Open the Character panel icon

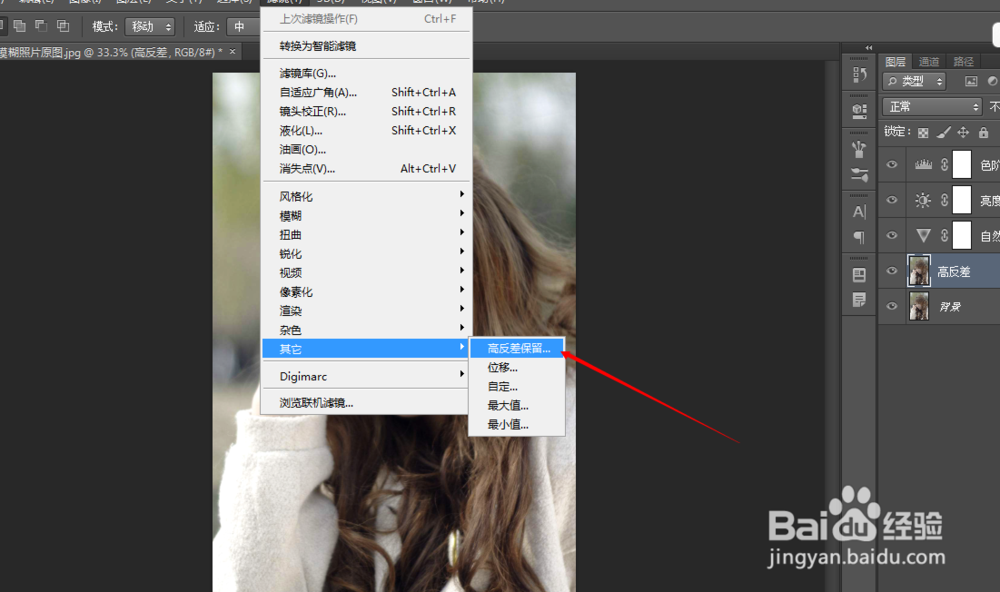[859, 211]
